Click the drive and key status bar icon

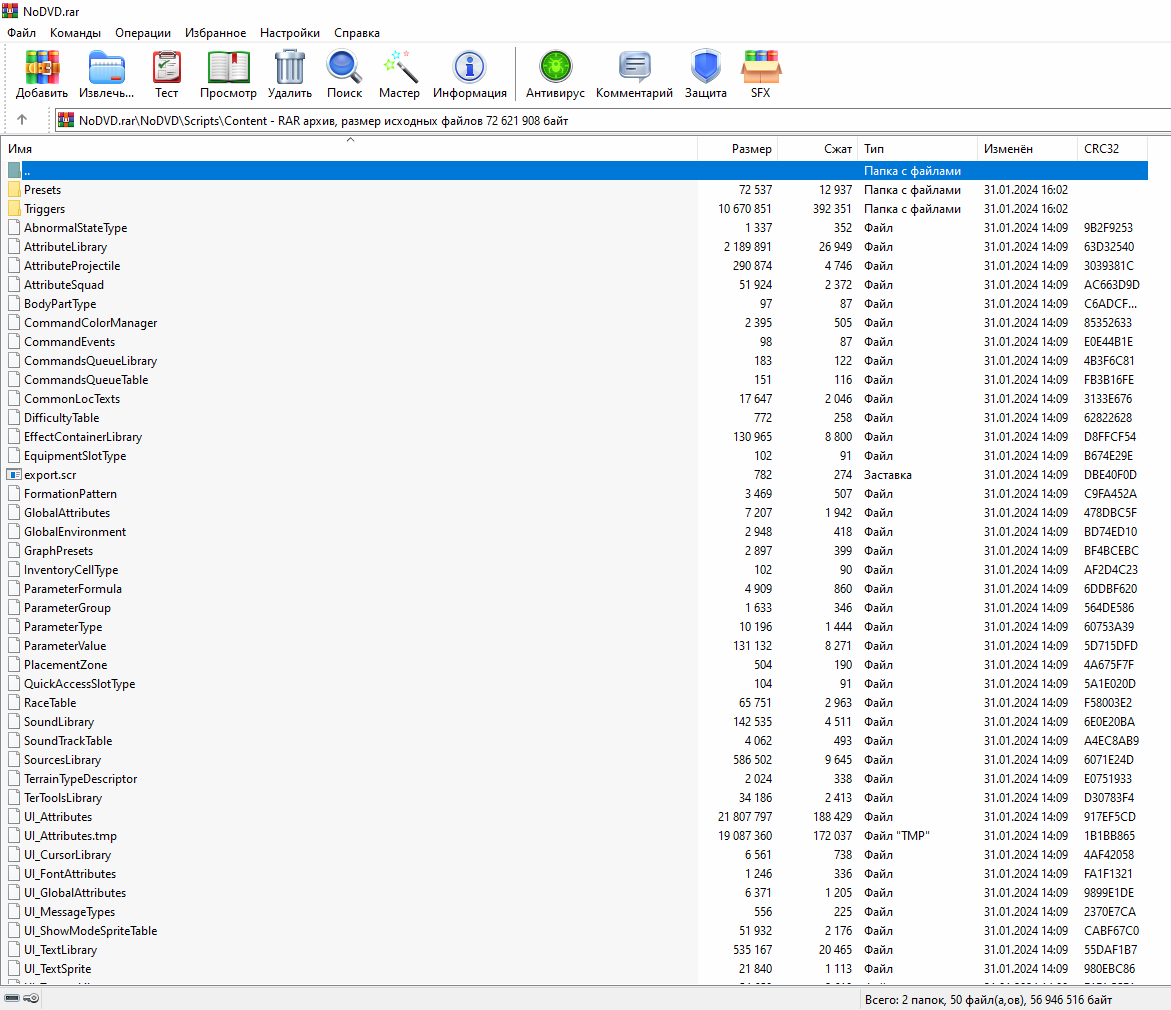22,998
